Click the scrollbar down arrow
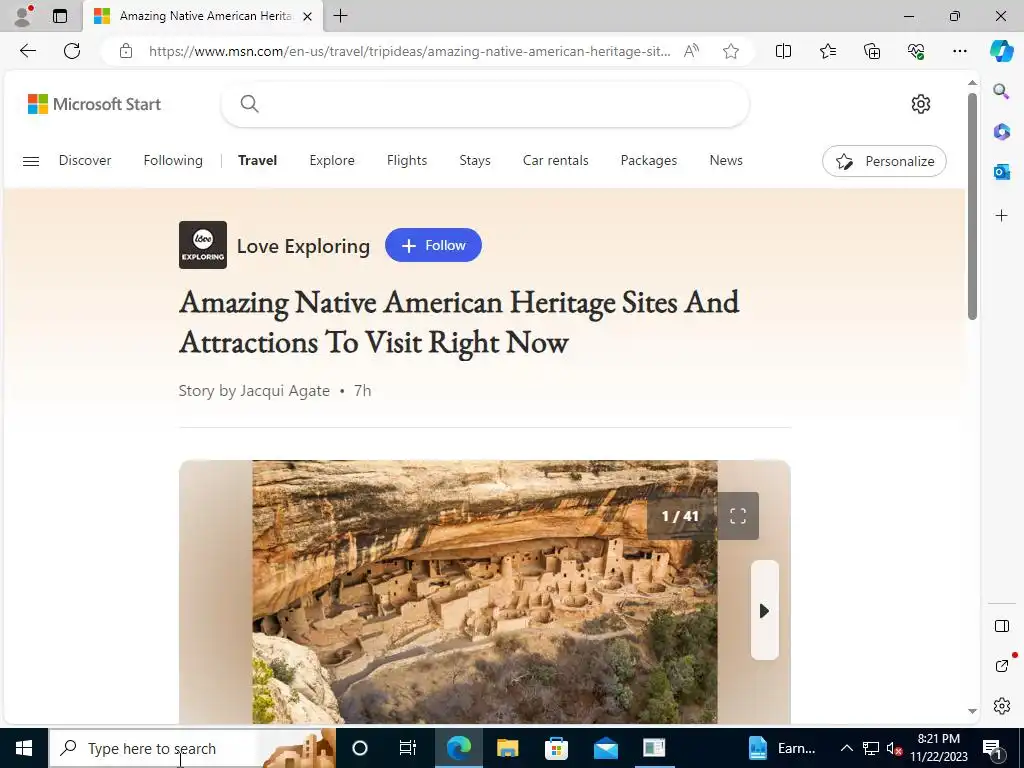 972,711
